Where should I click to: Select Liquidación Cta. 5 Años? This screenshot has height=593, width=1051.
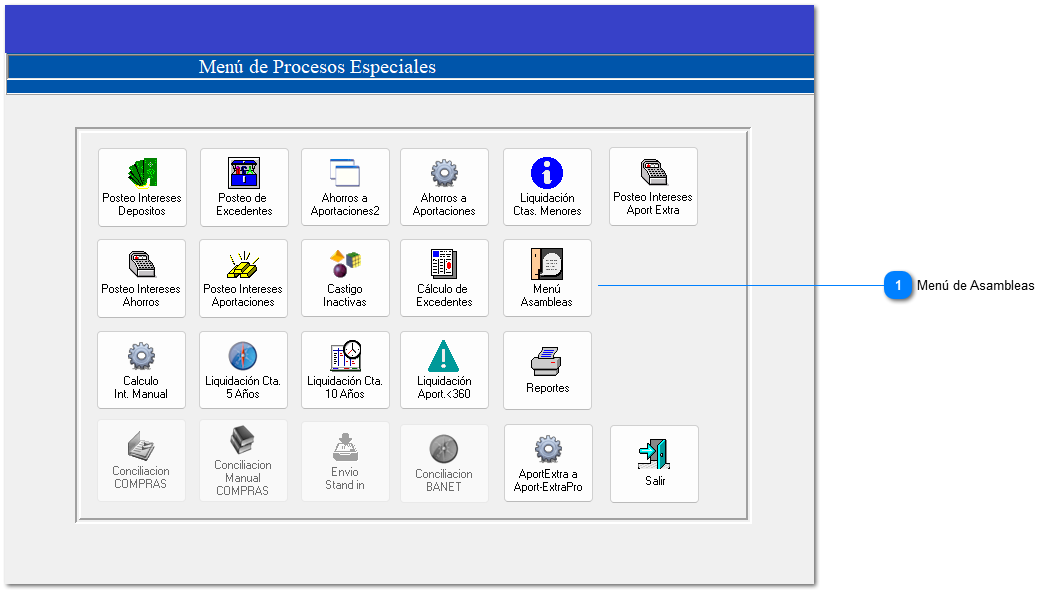coord(243,370)
